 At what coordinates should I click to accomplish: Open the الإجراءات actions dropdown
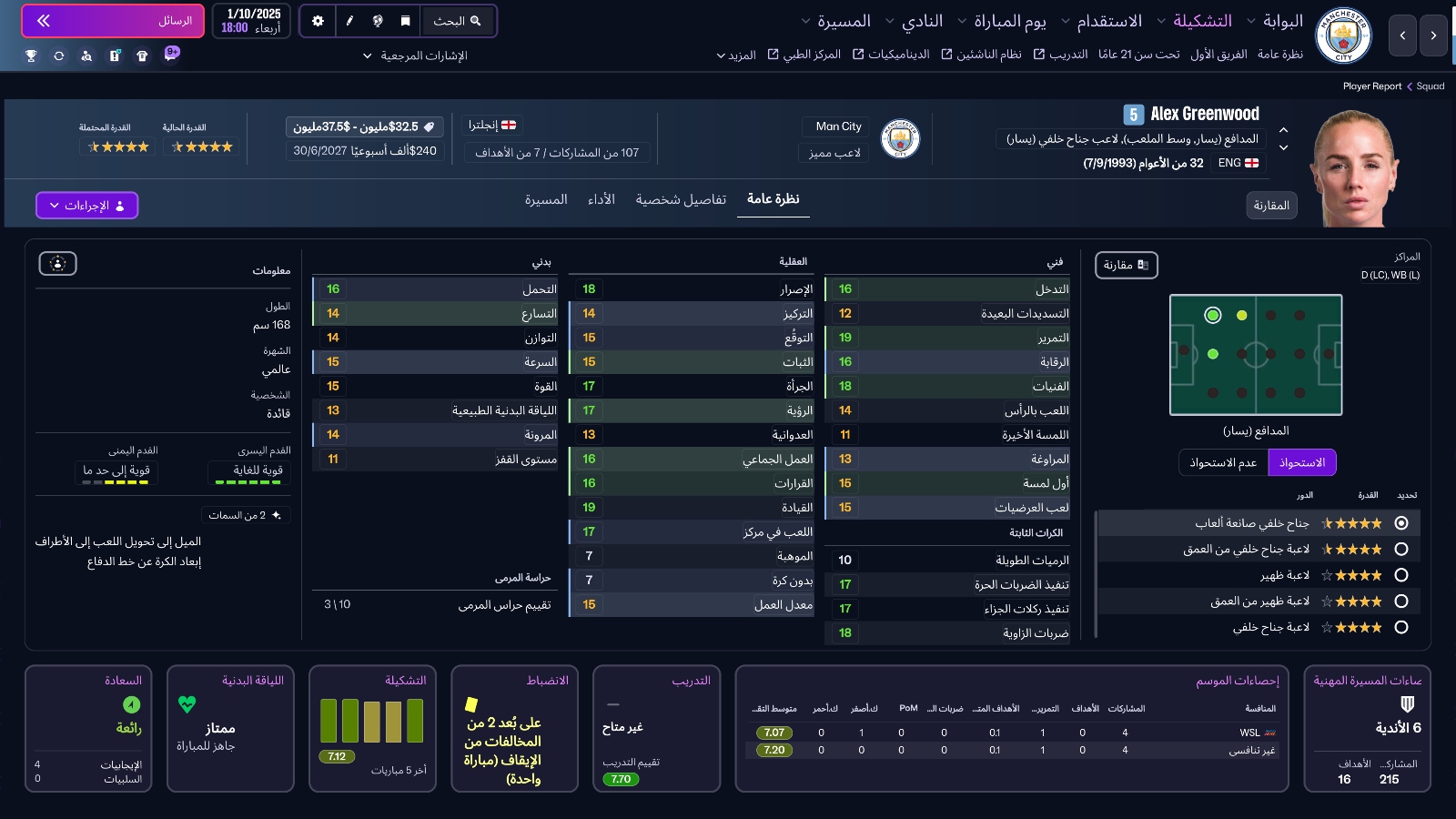click(86, 205)
